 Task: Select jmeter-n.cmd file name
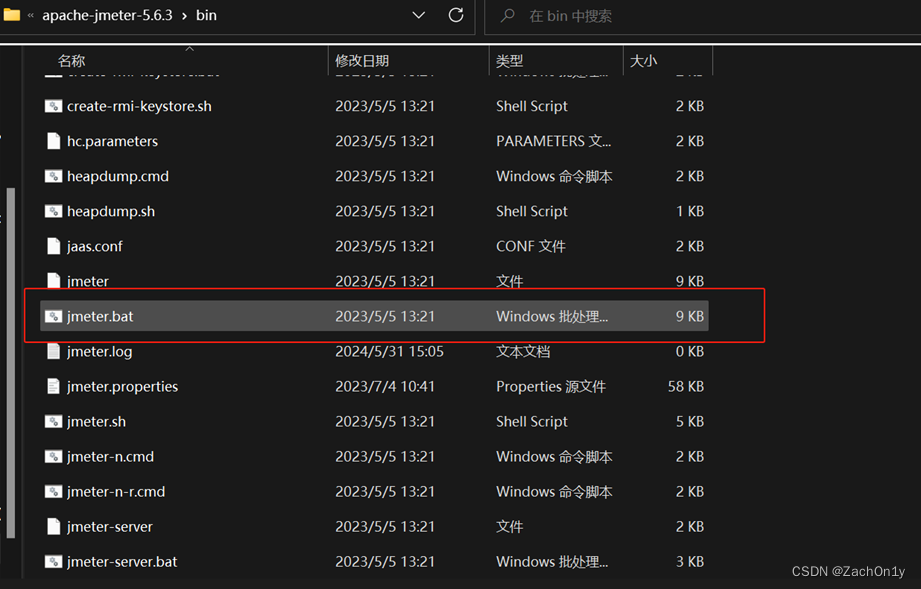110,457
